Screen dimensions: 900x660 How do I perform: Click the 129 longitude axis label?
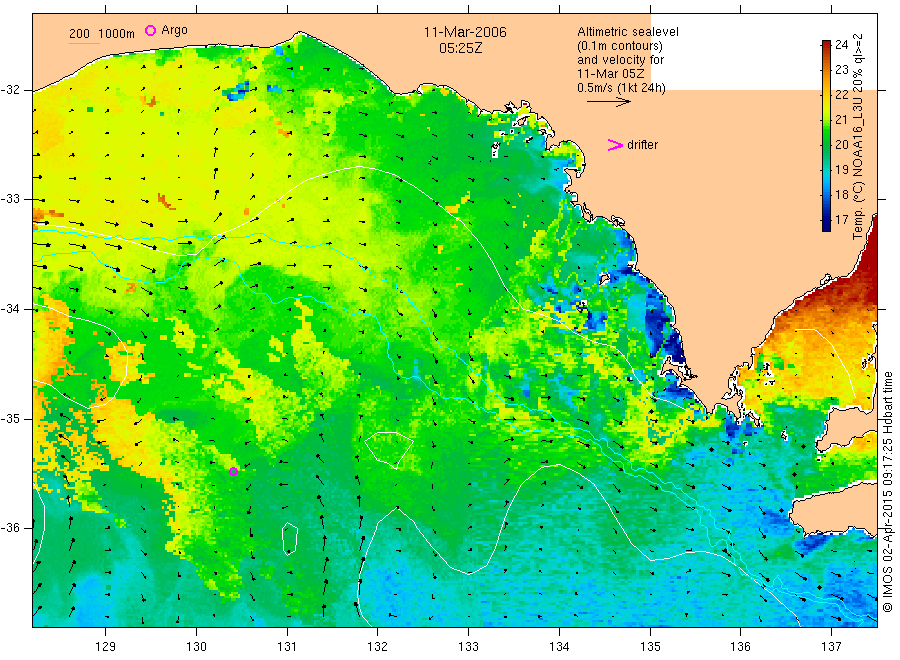pos(106,647)
